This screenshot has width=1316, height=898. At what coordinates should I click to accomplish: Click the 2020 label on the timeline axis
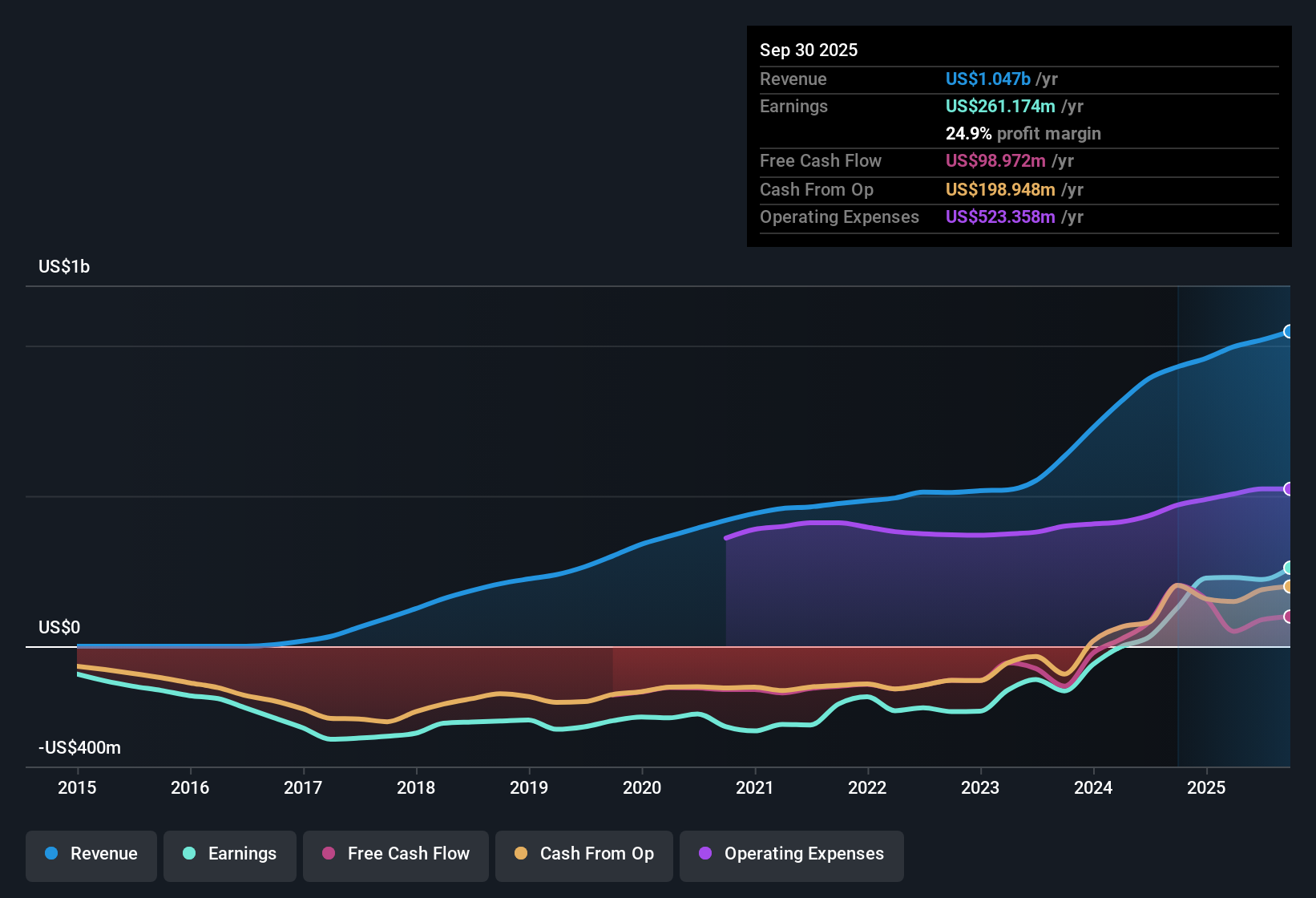642,788
